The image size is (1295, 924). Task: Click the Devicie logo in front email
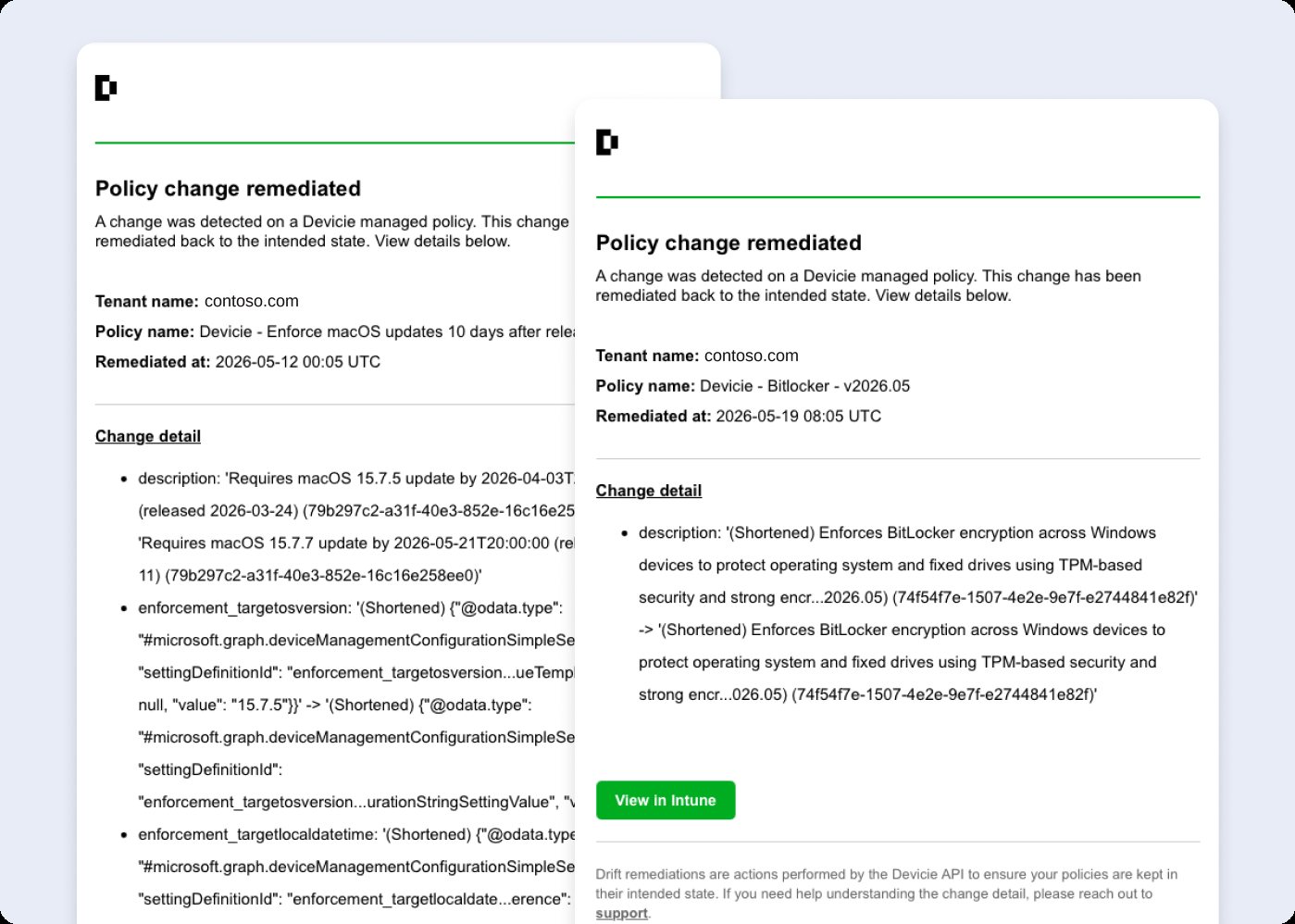coord(607,142)
